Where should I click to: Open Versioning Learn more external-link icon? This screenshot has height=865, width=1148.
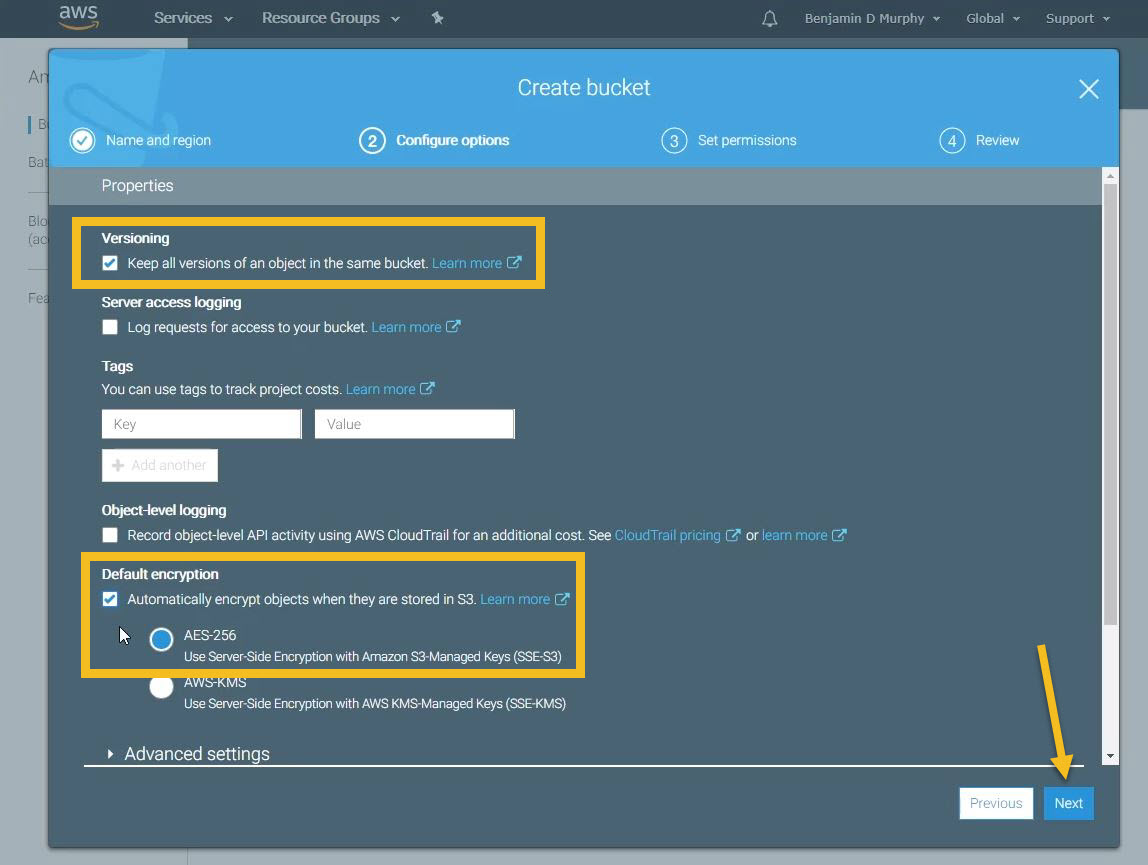coord(514,262)
